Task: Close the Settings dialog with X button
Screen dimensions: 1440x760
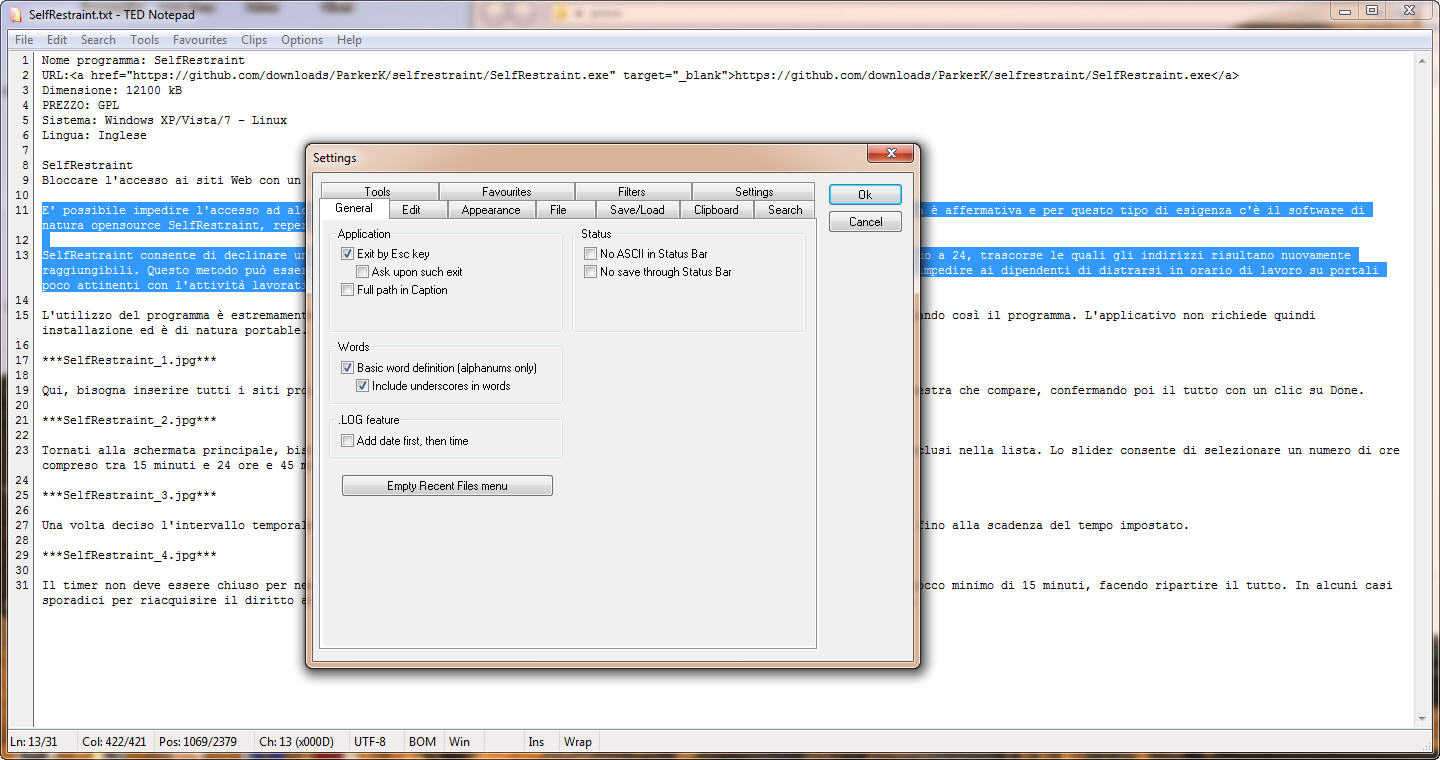Action: [889, 154]
